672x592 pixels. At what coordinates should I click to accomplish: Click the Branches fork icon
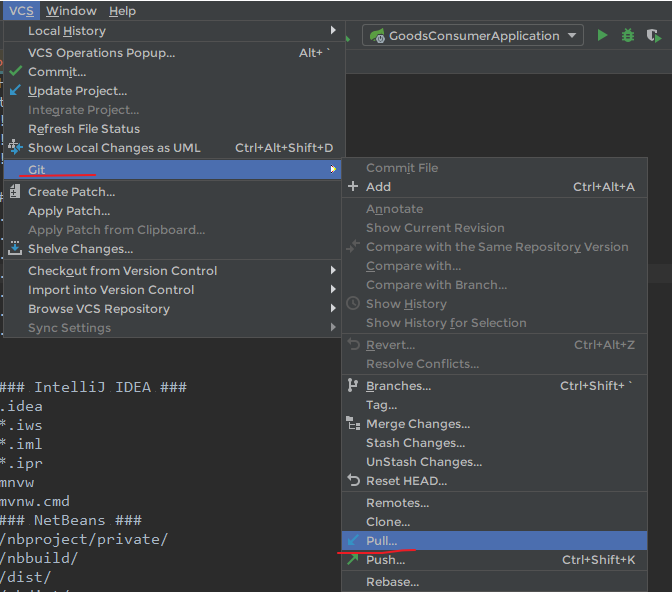[352, 385]
